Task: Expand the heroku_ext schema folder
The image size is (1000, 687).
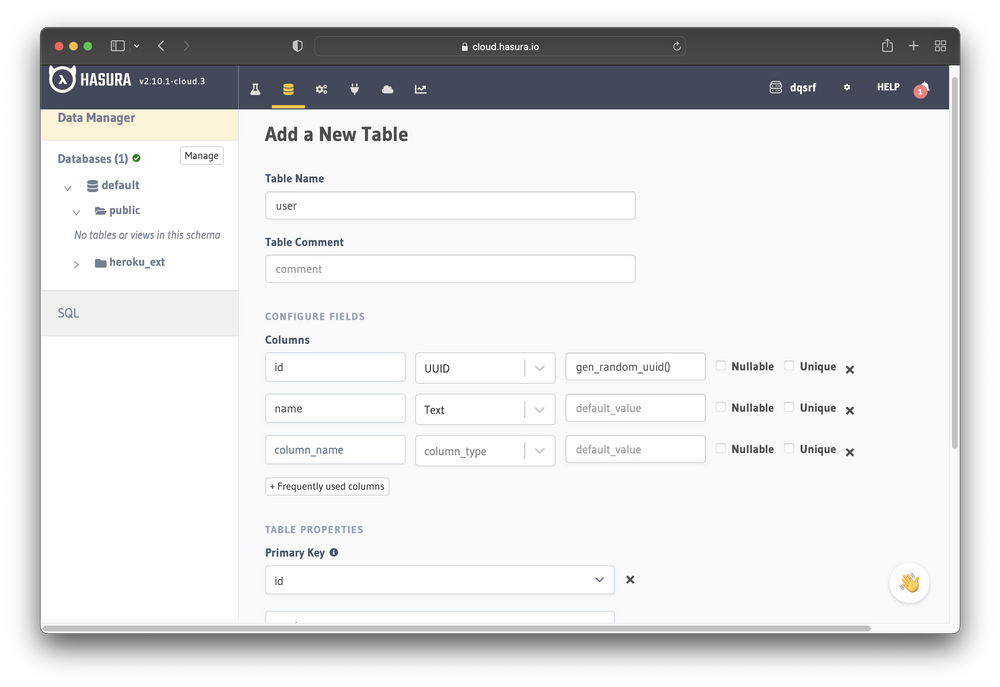Action: (76, 264)
